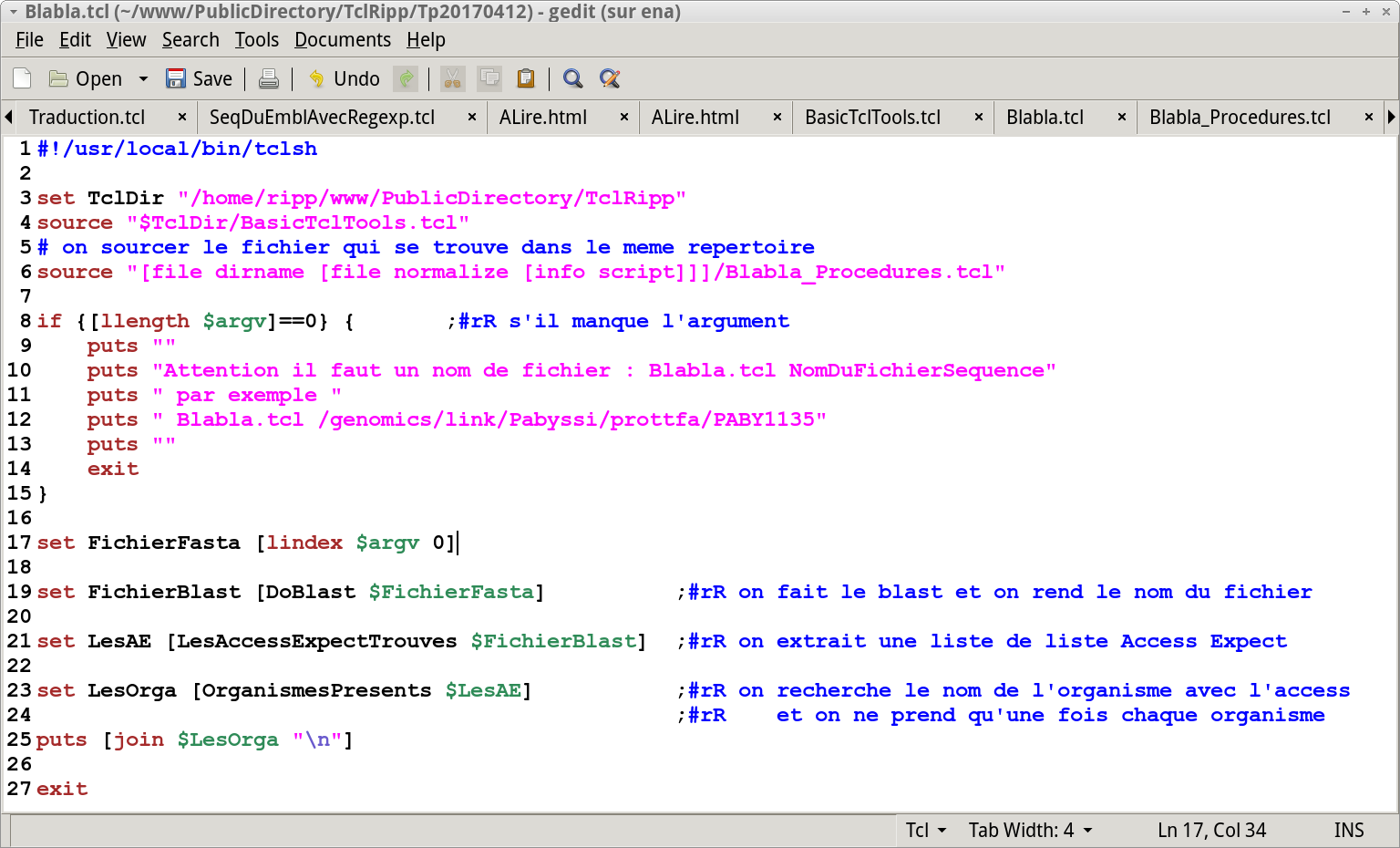Create a new document with the toolbar icon
1400x848 pixels.
coord(23,78)
